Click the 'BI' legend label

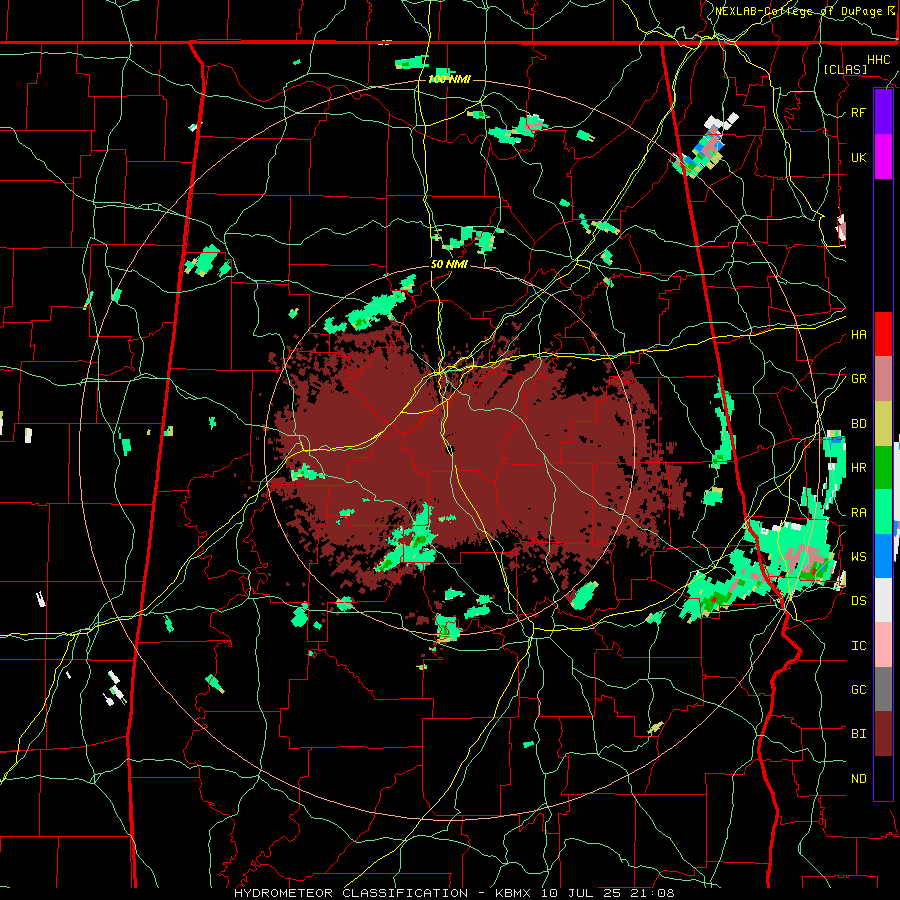point(859,734)
